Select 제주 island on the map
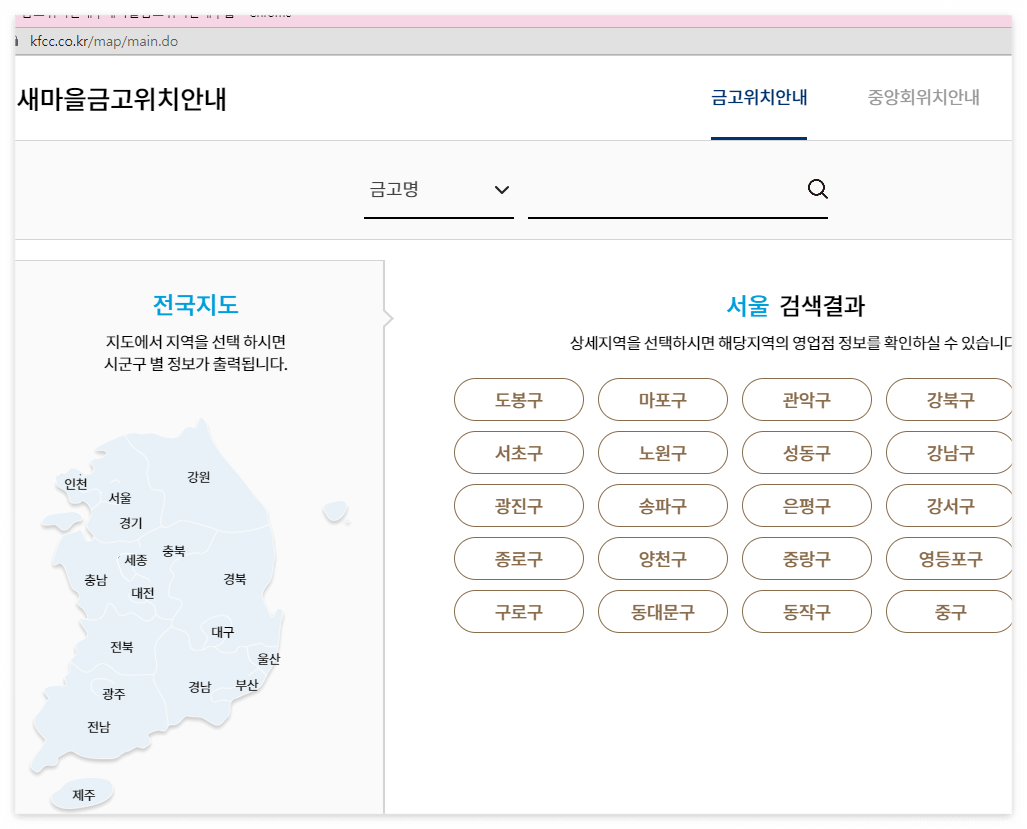1027x829 pixels. click(x=82, y=793)
